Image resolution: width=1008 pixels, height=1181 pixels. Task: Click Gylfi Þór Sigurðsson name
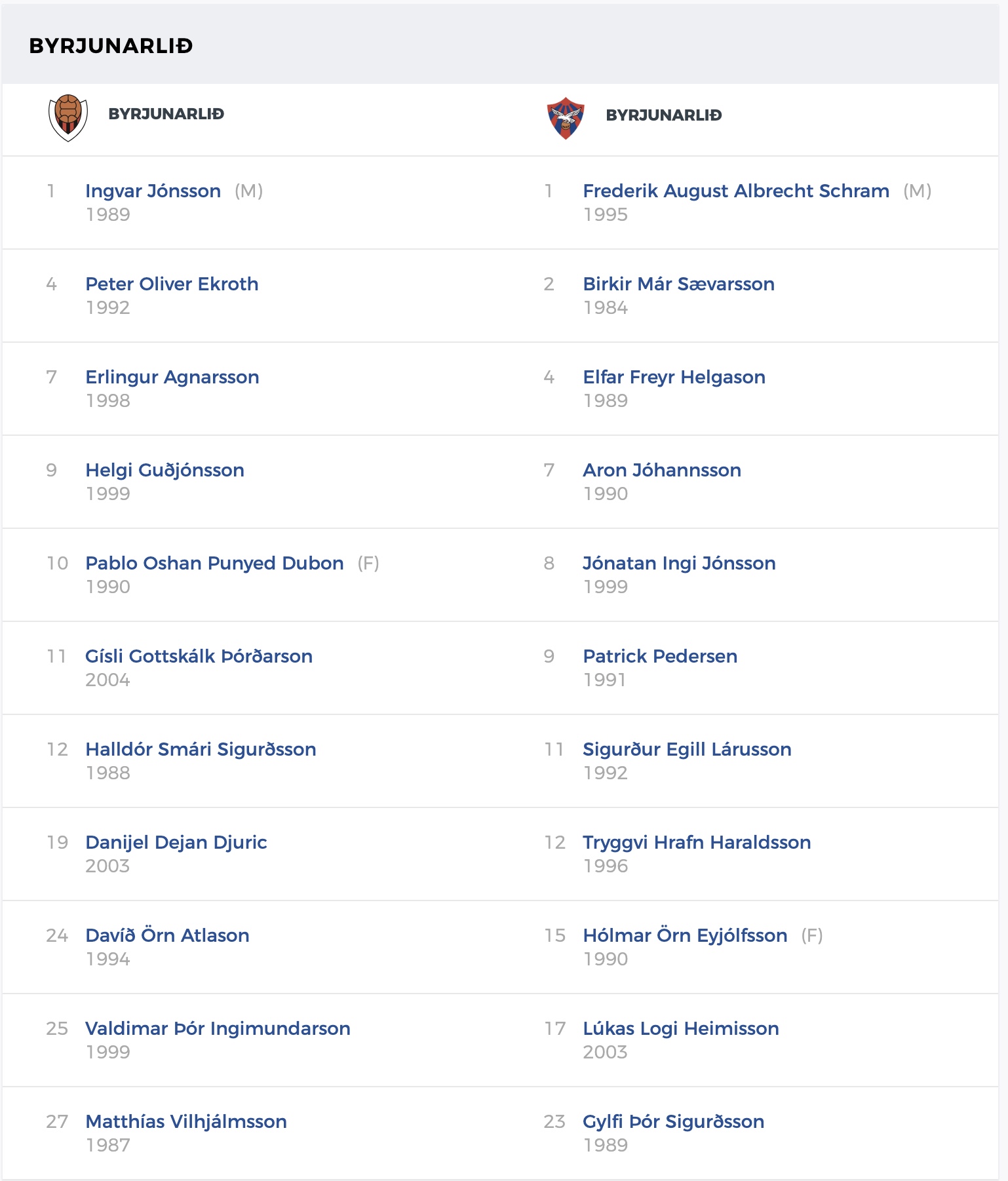tap(674, 1122)
